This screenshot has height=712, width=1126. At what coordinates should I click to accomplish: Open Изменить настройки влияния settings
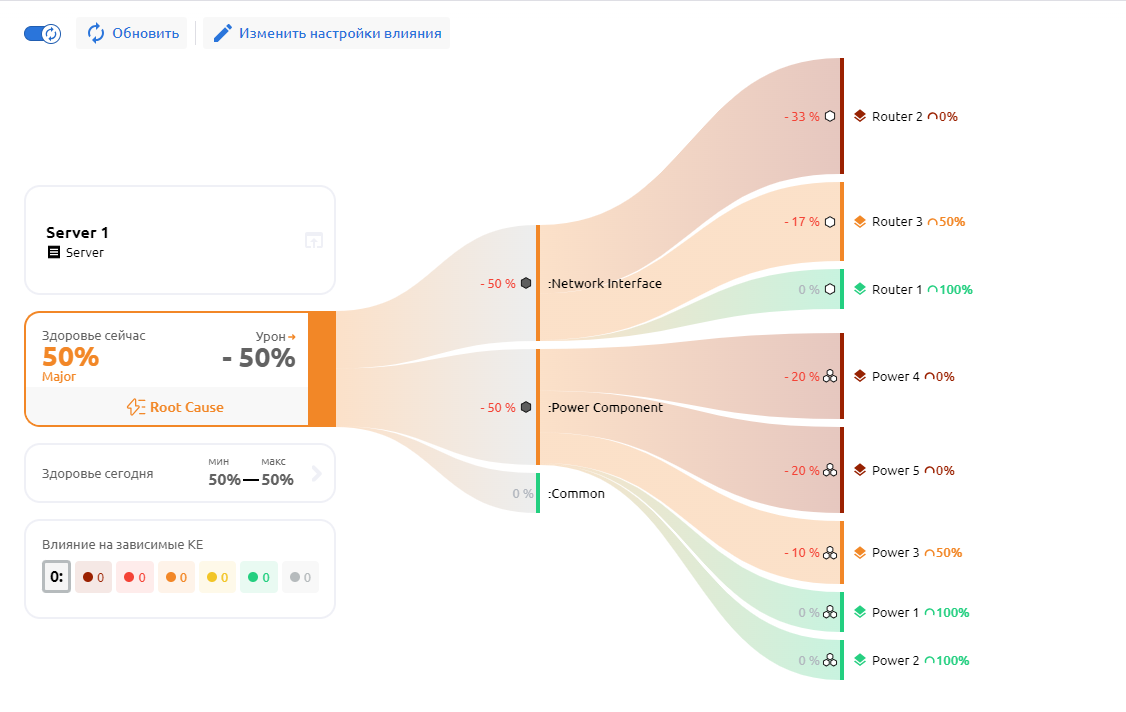[327, 33]
